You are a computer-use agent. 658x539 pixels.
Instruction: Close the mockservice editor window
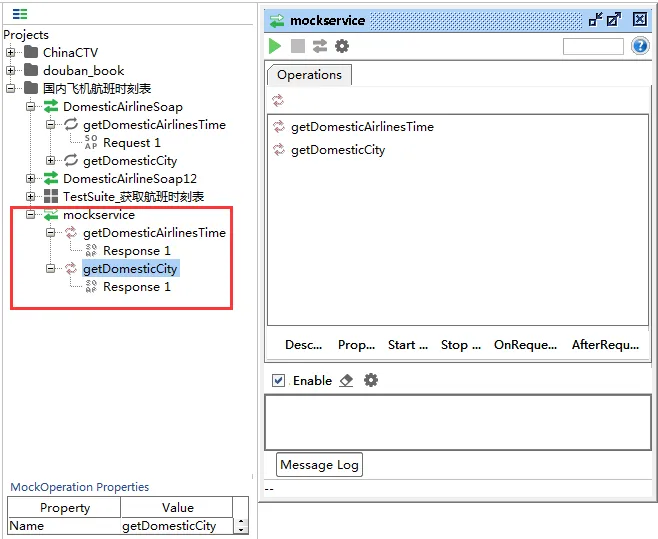click(640, 19)
